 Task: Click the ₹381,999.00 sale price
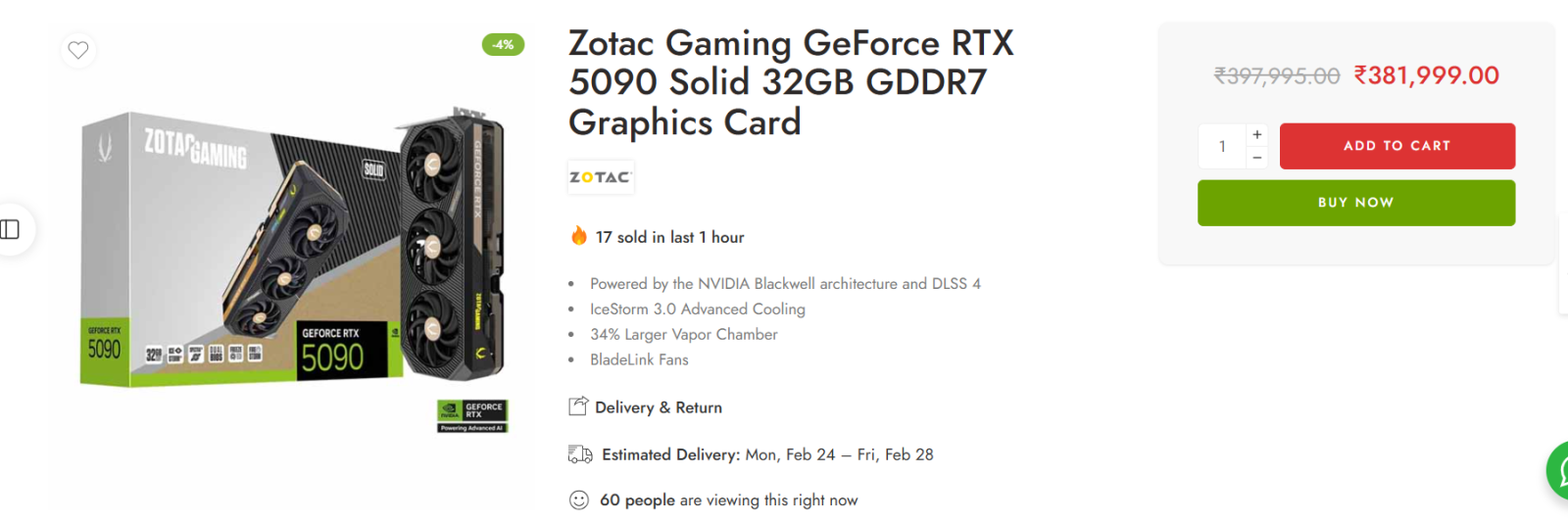1427,75
